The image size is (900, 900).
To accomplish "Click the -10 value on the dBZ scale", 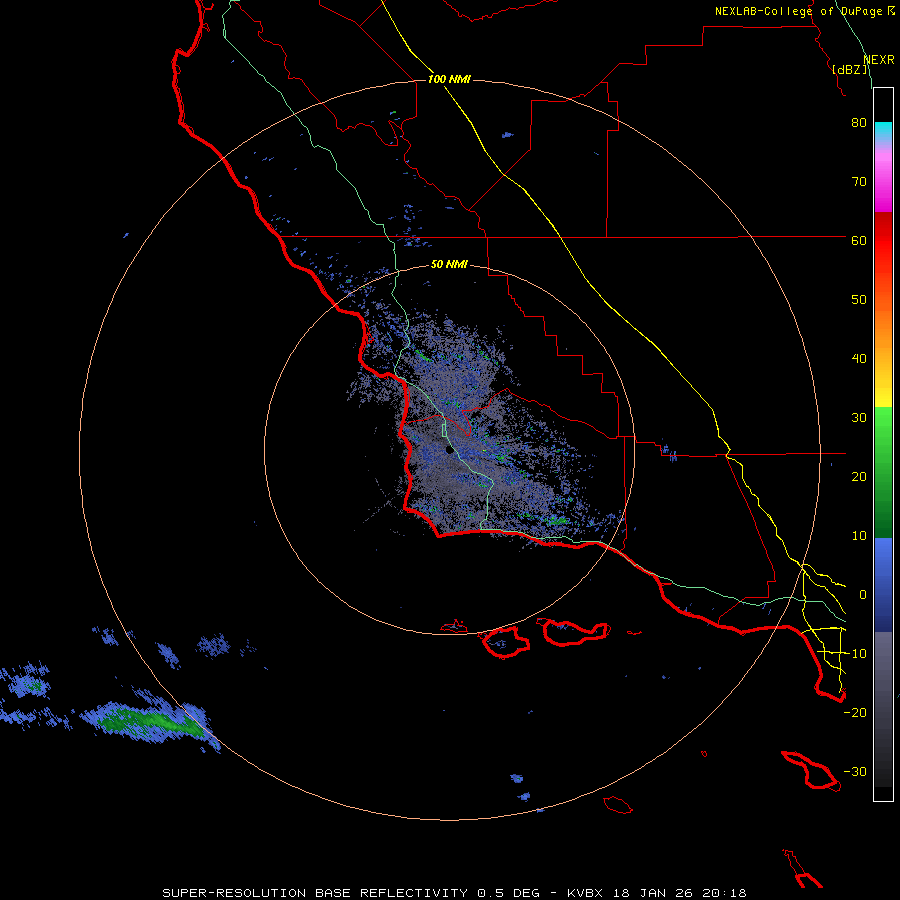I will [855, 654].
